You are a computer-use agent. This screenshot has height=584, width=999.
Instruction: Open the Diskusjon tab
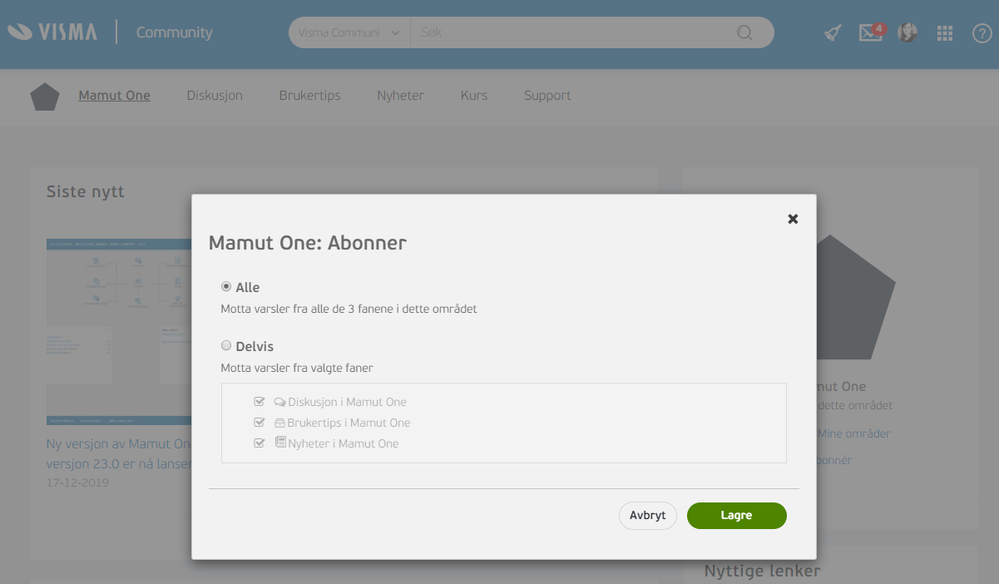pos(215,96)
